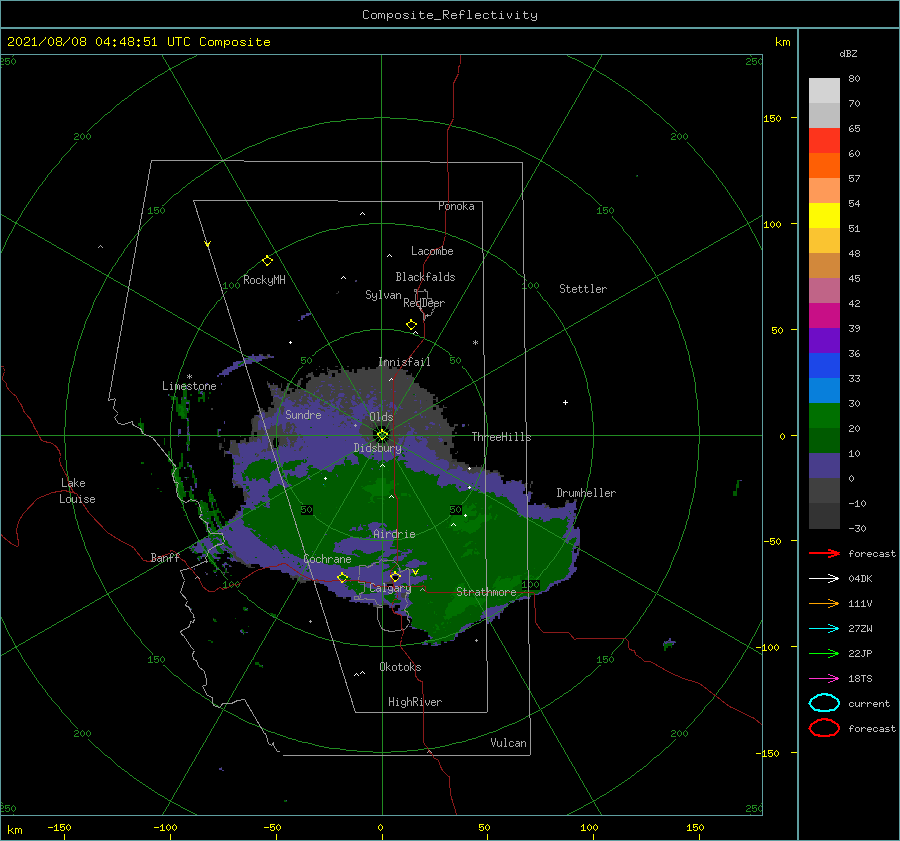The image size is (900, 841).
Task: Click the Composite_Reflectivity title
Action: pos(449,15)
